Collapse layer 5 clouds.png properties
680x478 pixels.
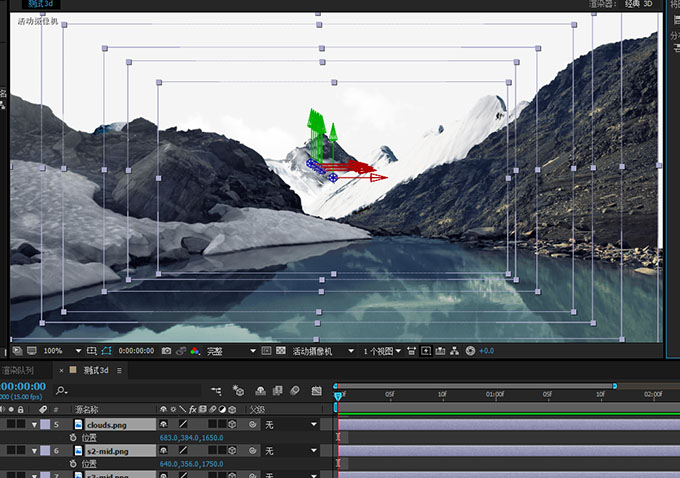tap(34, 425)
